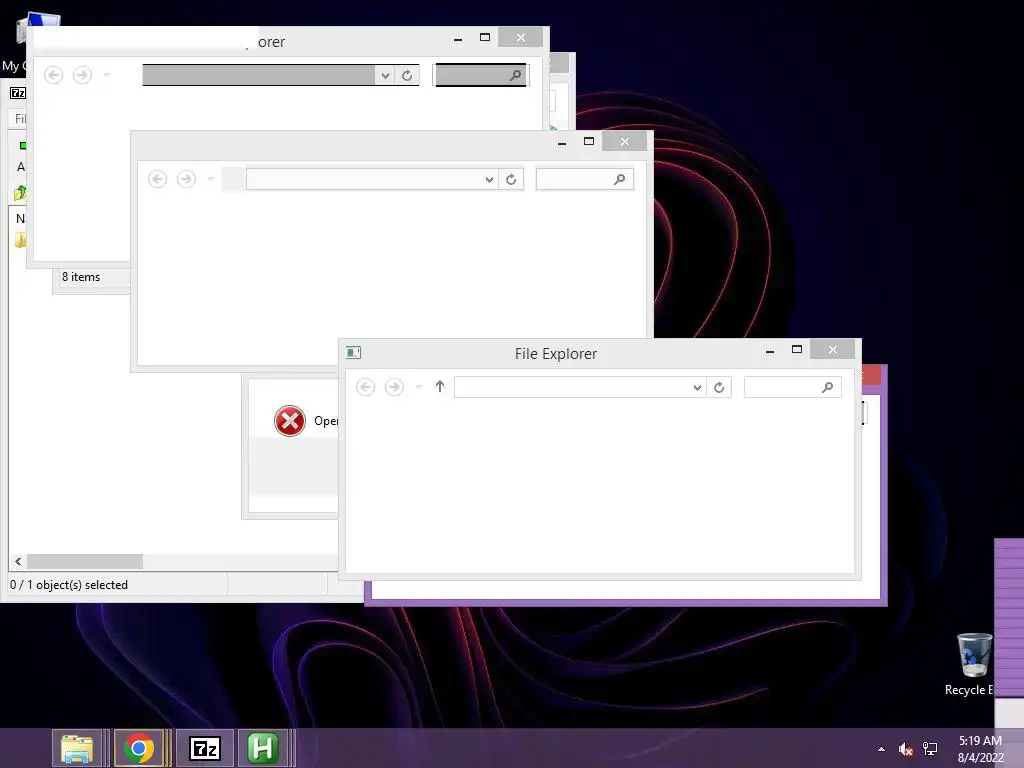Refresh the titled File Explorer window
Image resolution: width=1024 pixels, height=768 pixels.
pos(719,387)
